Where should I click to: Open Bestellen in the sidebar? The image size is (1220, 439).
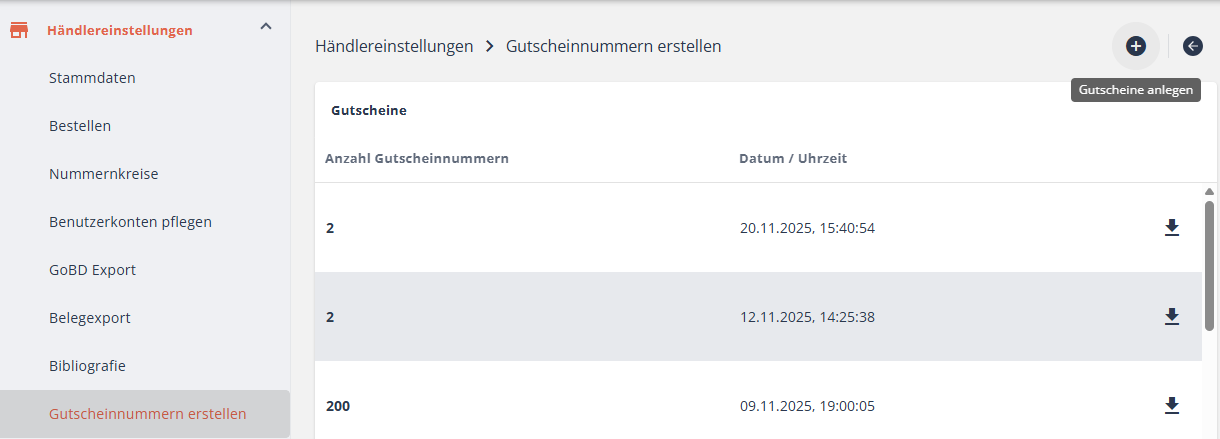tap(80, 126)
